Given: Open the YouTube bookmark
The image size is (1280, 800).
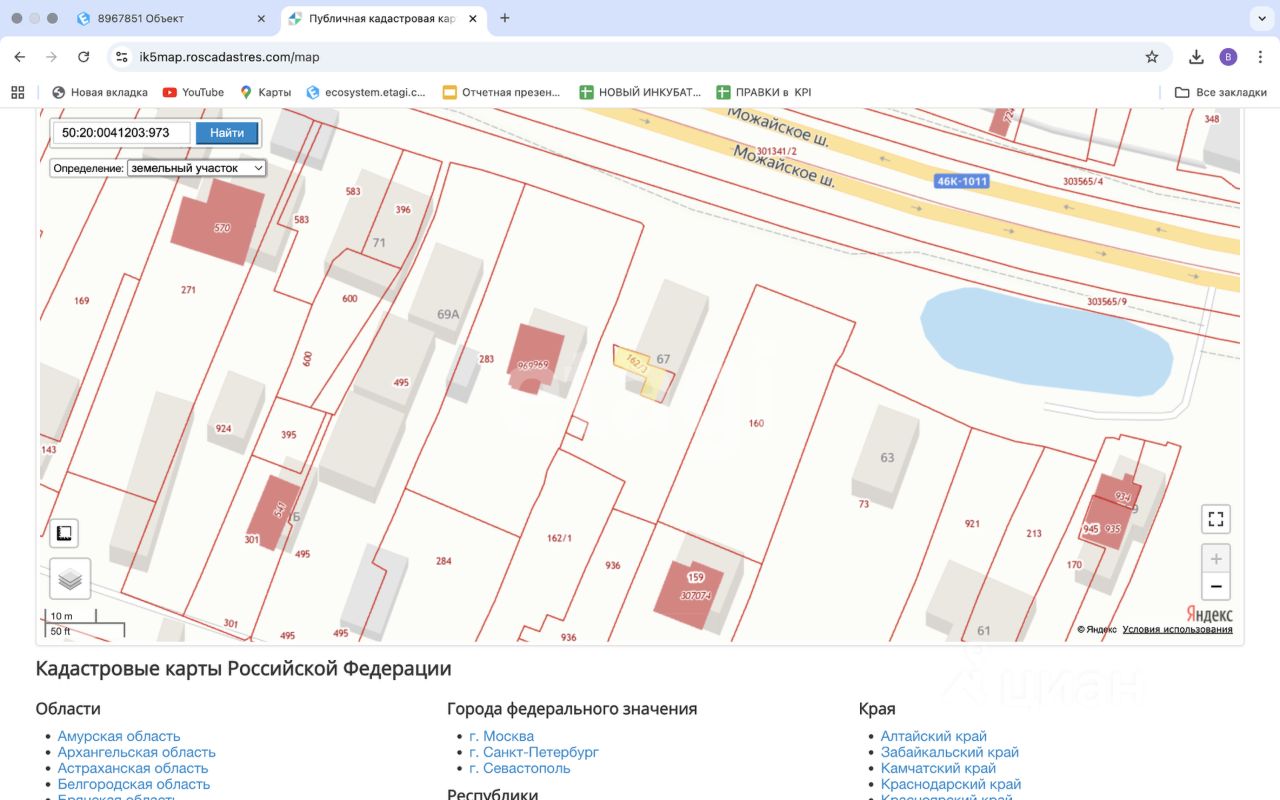Looking at the screenshot, I should click(x=194, y=92).
